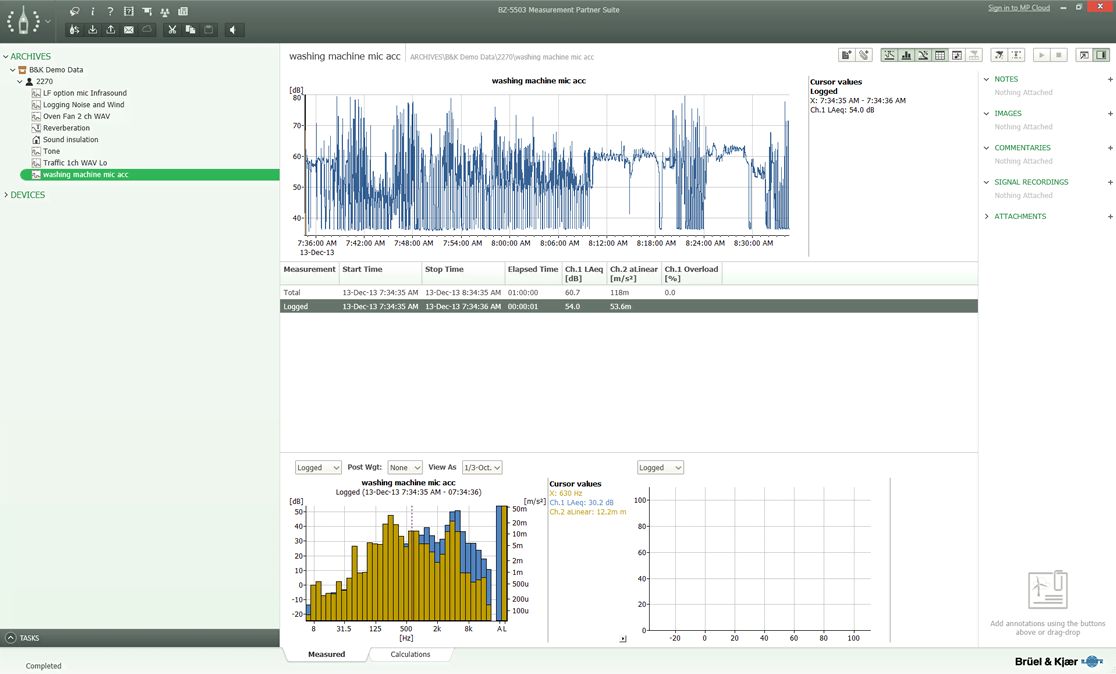Image resolution: width=1116 pixels, height=674 pixels.
Task: Click the speaker sound icon
Action: (x=233, y=30)
